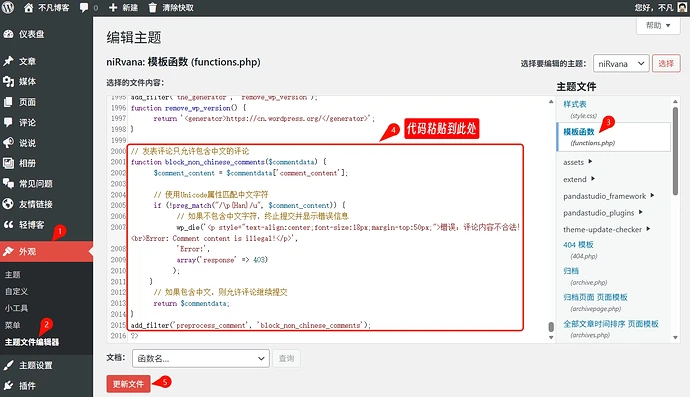Image resolution: width=690 pixels, height=397 pixels.
Task: Click the 说说 megaphone icon
Action: (x=8, y=143)
